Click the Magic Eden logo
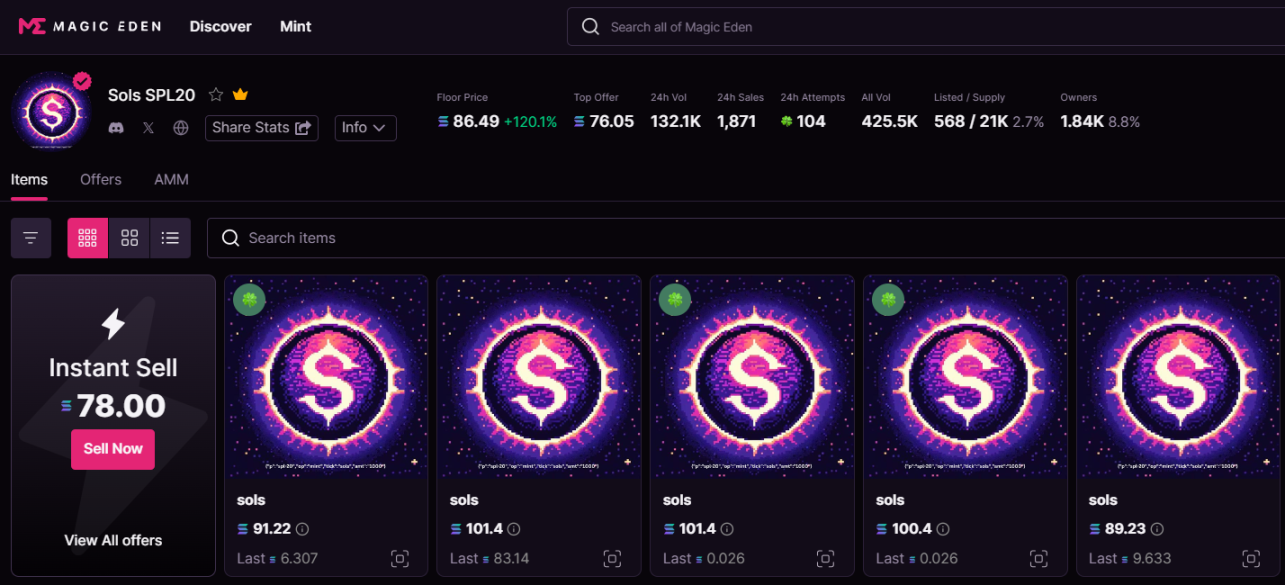The width and height of the screenshot is (1285, 585). 89,27
